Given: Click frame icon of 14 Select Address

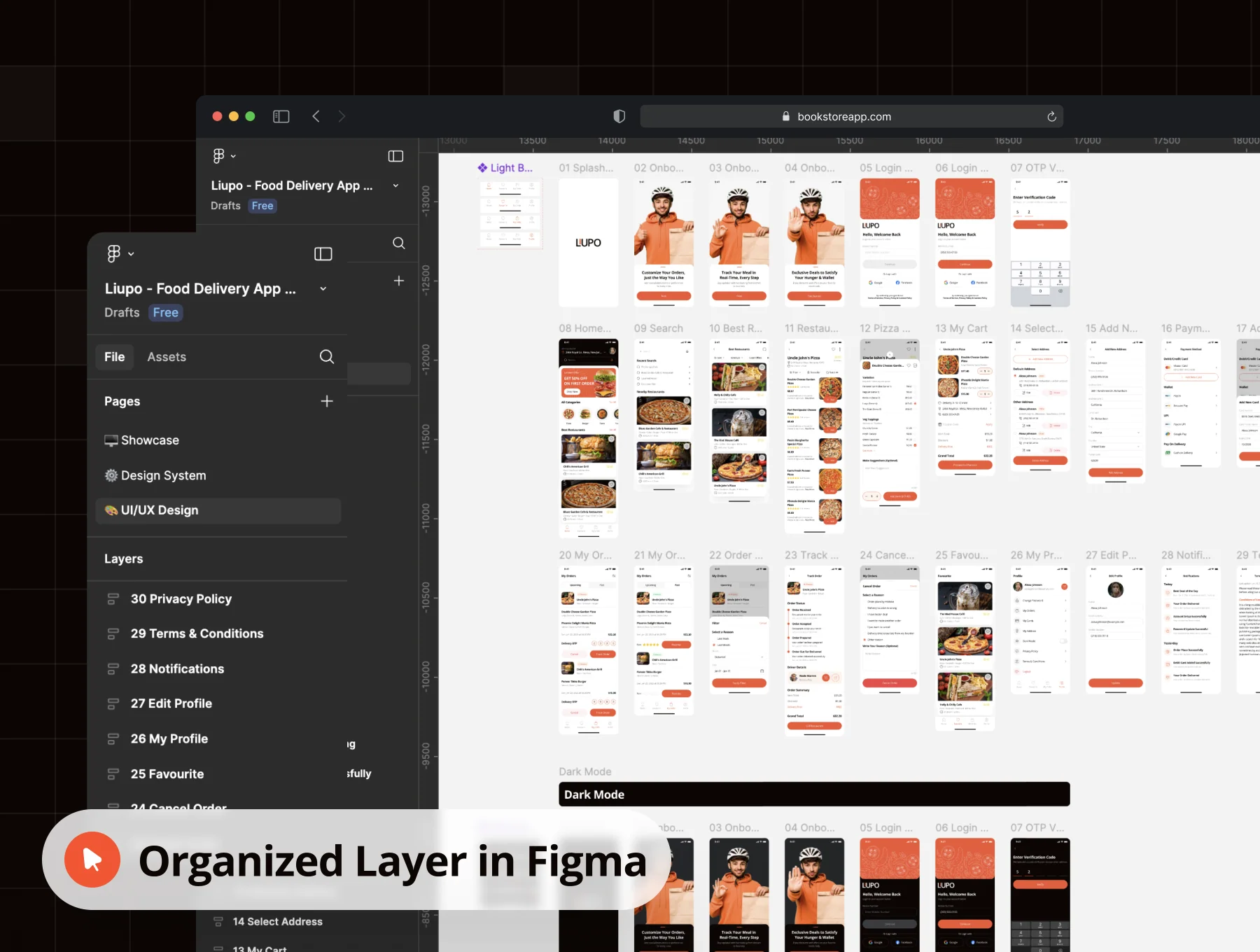Looking at the screenshot, I should click(218, 922).
